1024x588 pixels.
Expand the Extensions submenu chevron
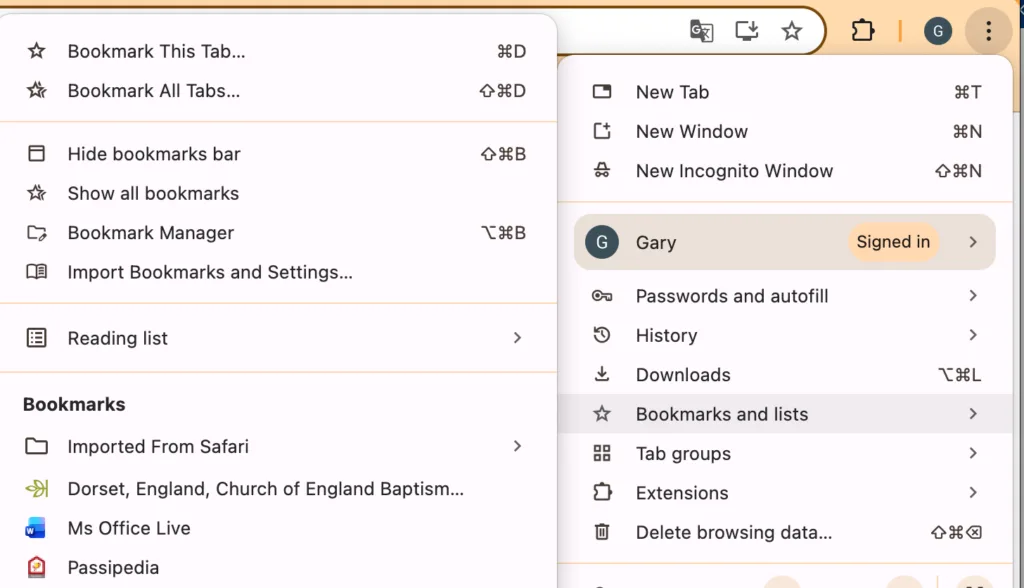[973, 493]
